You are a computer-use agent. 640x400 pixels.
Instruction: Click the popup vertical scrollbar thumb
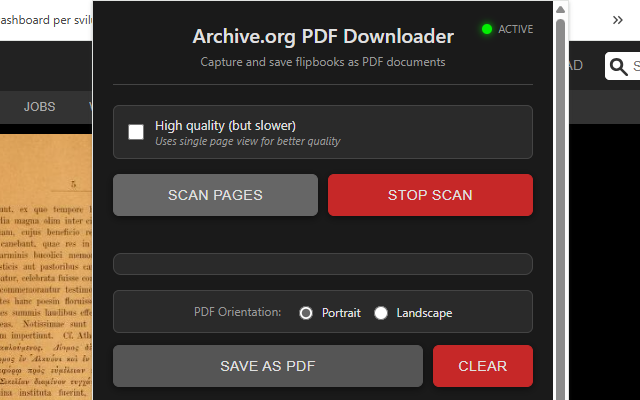pos(560,208)
